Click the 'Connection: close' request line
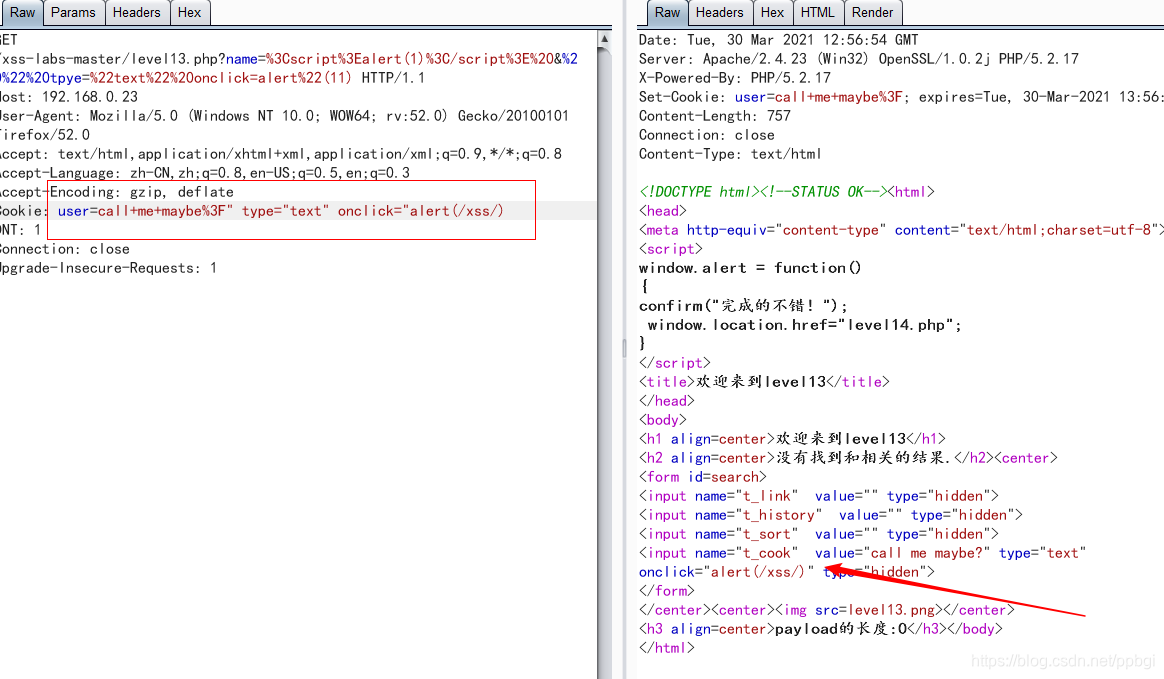 [65, 249]
